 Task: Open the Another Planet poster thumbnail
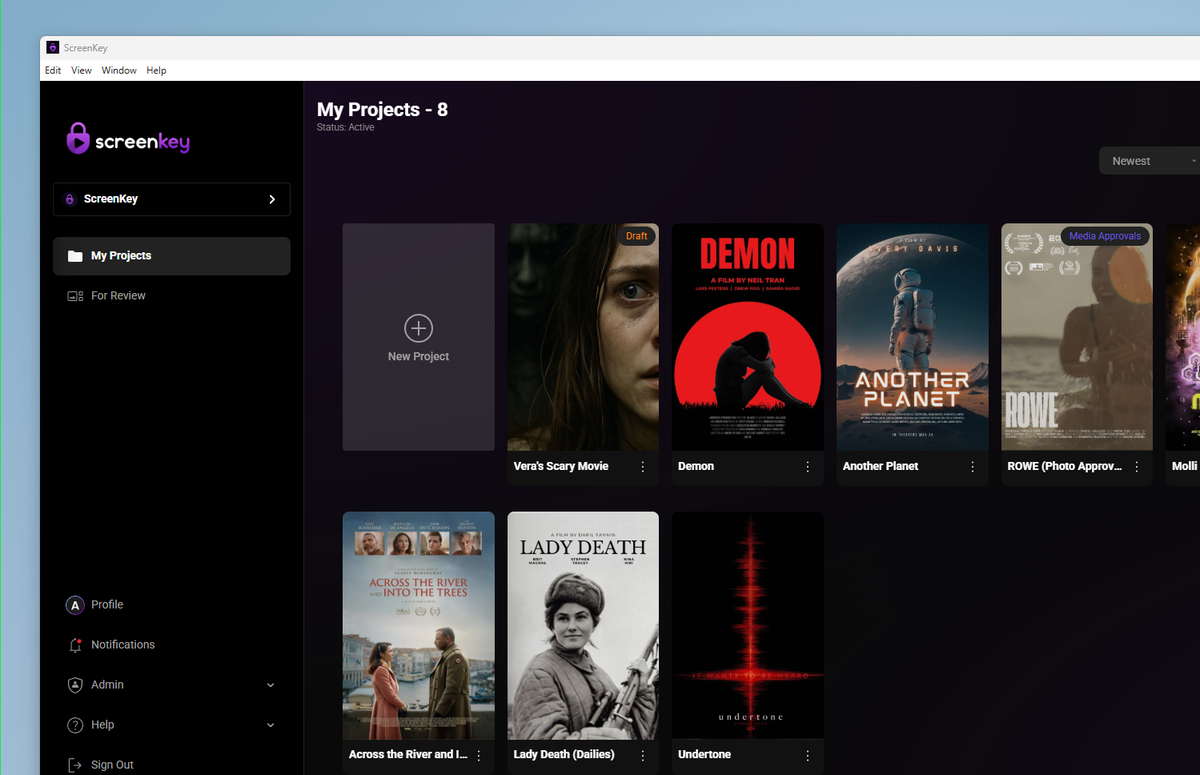click(912, 337)
